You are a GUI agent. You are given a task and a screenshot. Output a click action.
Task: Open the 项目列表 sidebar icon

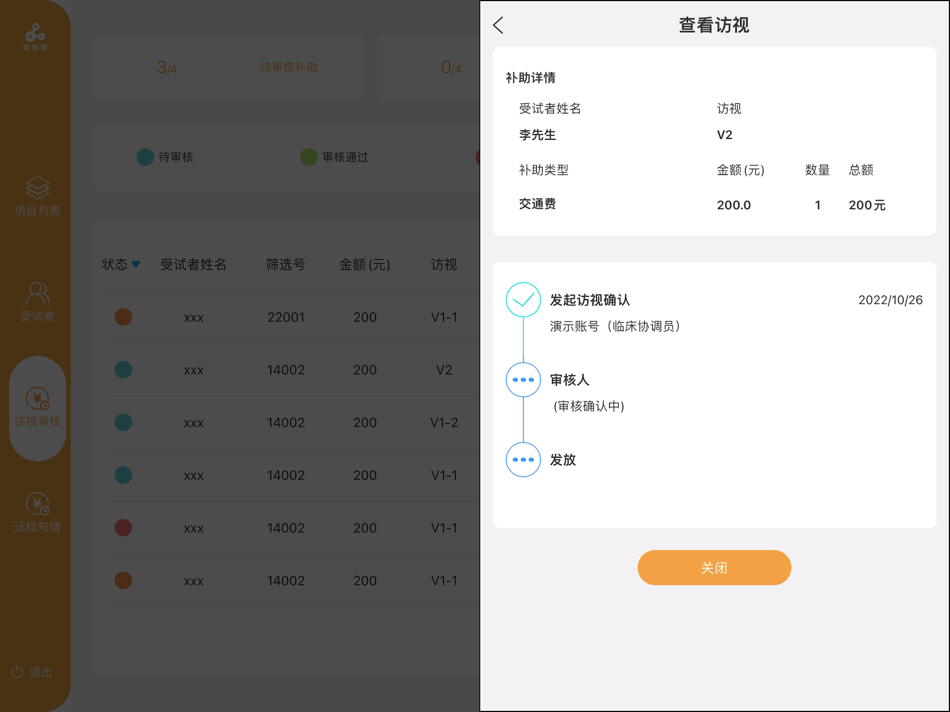[x=37, y=197]
